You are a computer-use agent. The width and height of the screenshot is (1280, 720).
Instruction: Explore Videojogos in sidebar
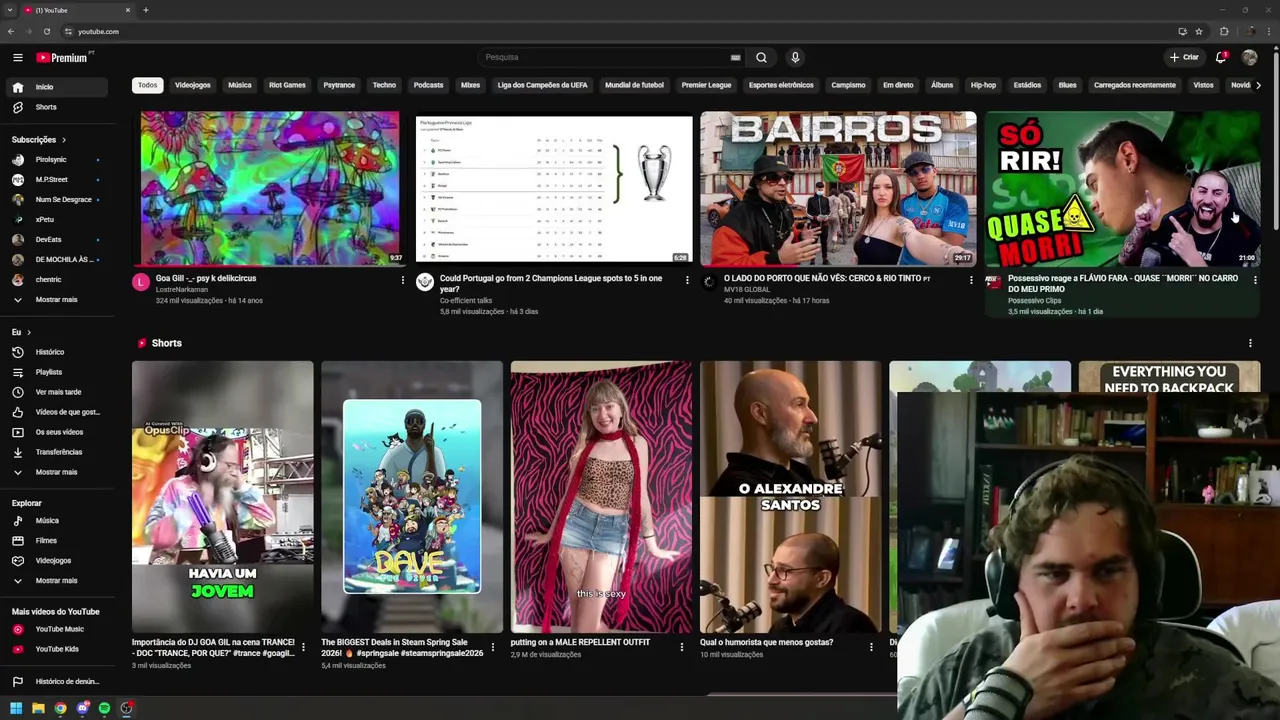[56, 561]
